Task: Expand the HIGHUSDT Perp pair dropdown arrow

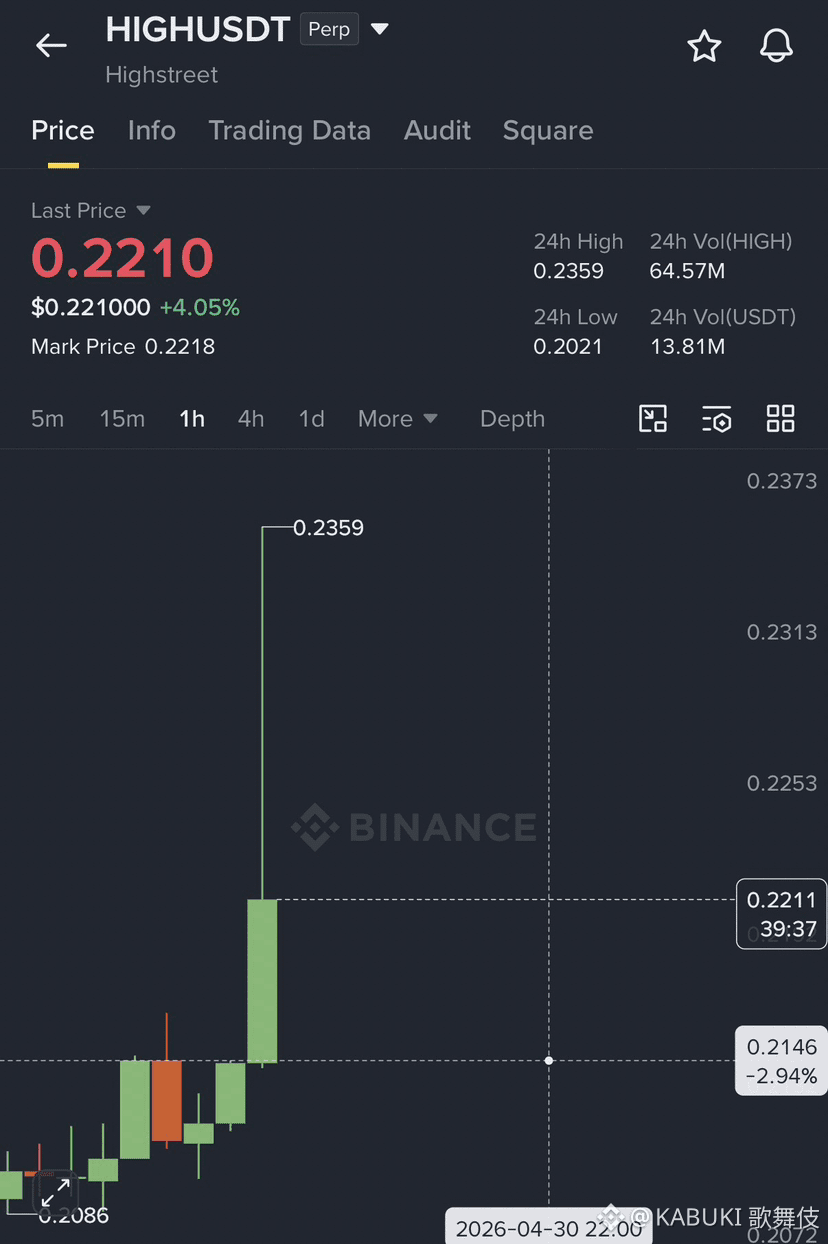Action: (x=380, y=29)
